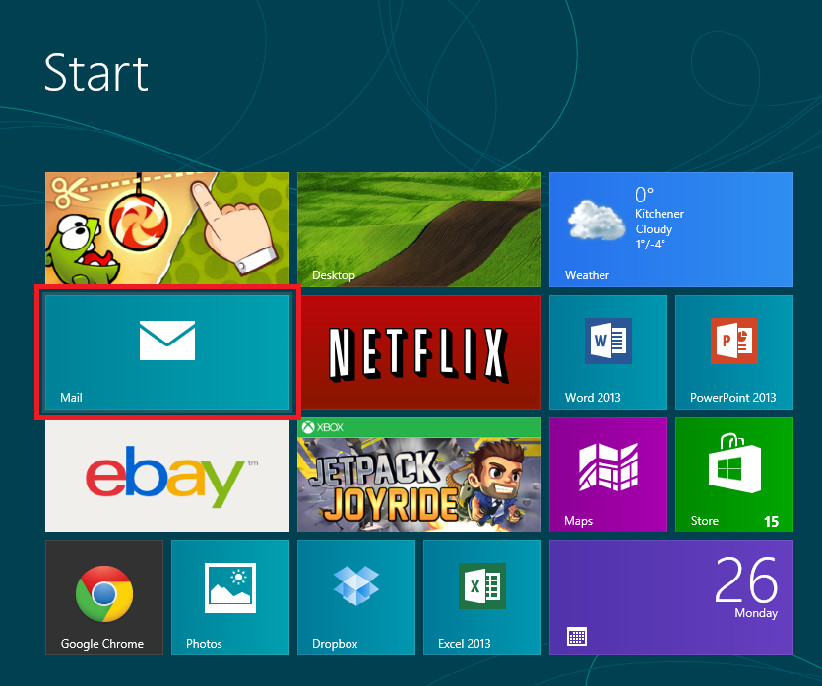Screen dimensions: 822x686
Task: Open the Photos tile
Action: point(230,597)
